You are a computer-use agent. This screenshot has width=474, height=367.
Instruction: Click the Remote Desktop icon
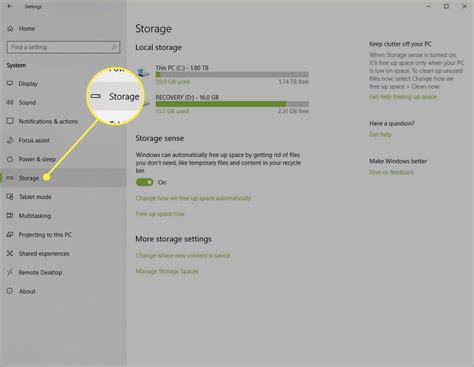click(x=10, y=272)
